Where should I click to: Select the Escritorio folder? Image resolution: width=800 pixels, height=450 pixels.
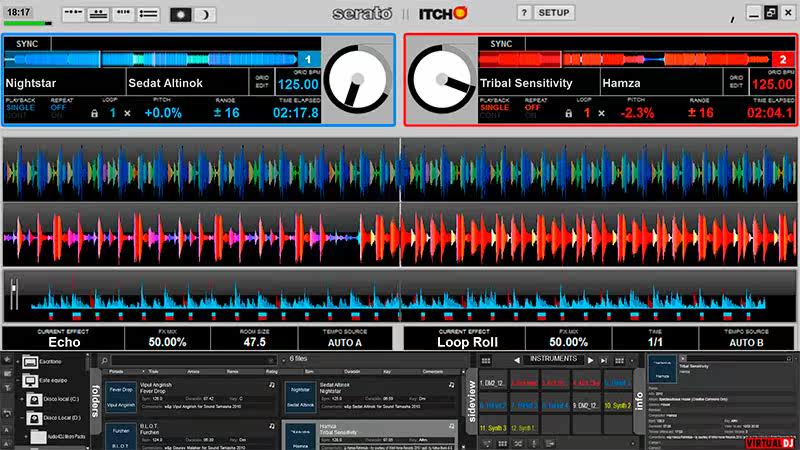coord(42,362)
